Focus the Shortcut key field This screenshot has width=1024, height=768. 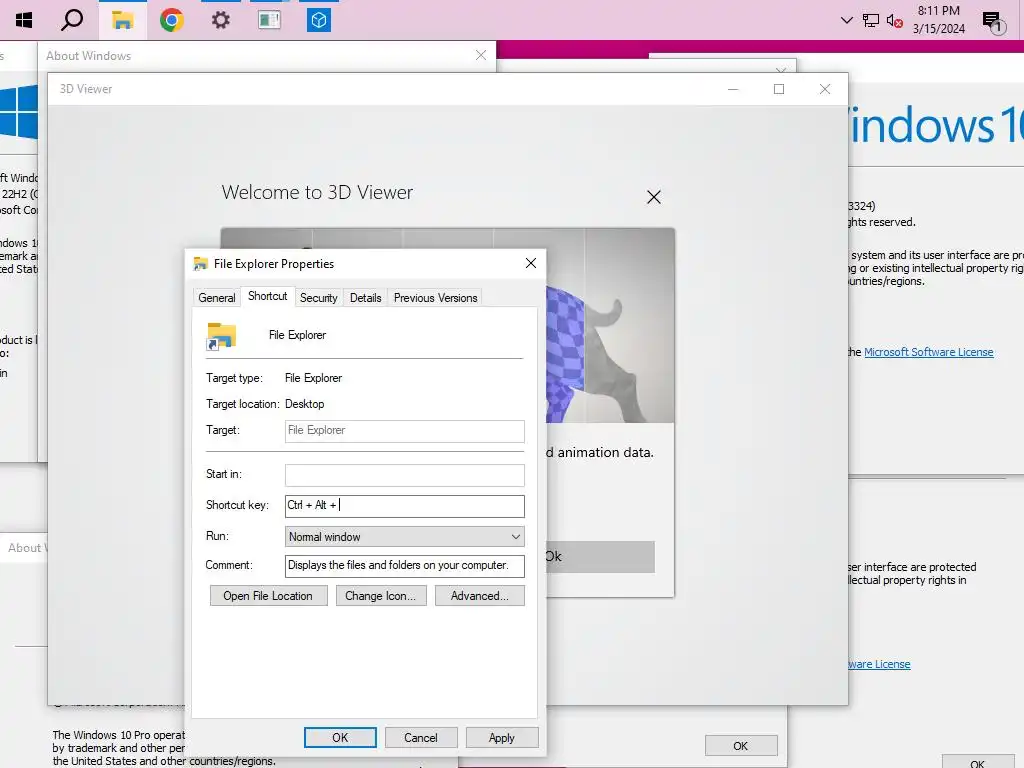[404, 506]
